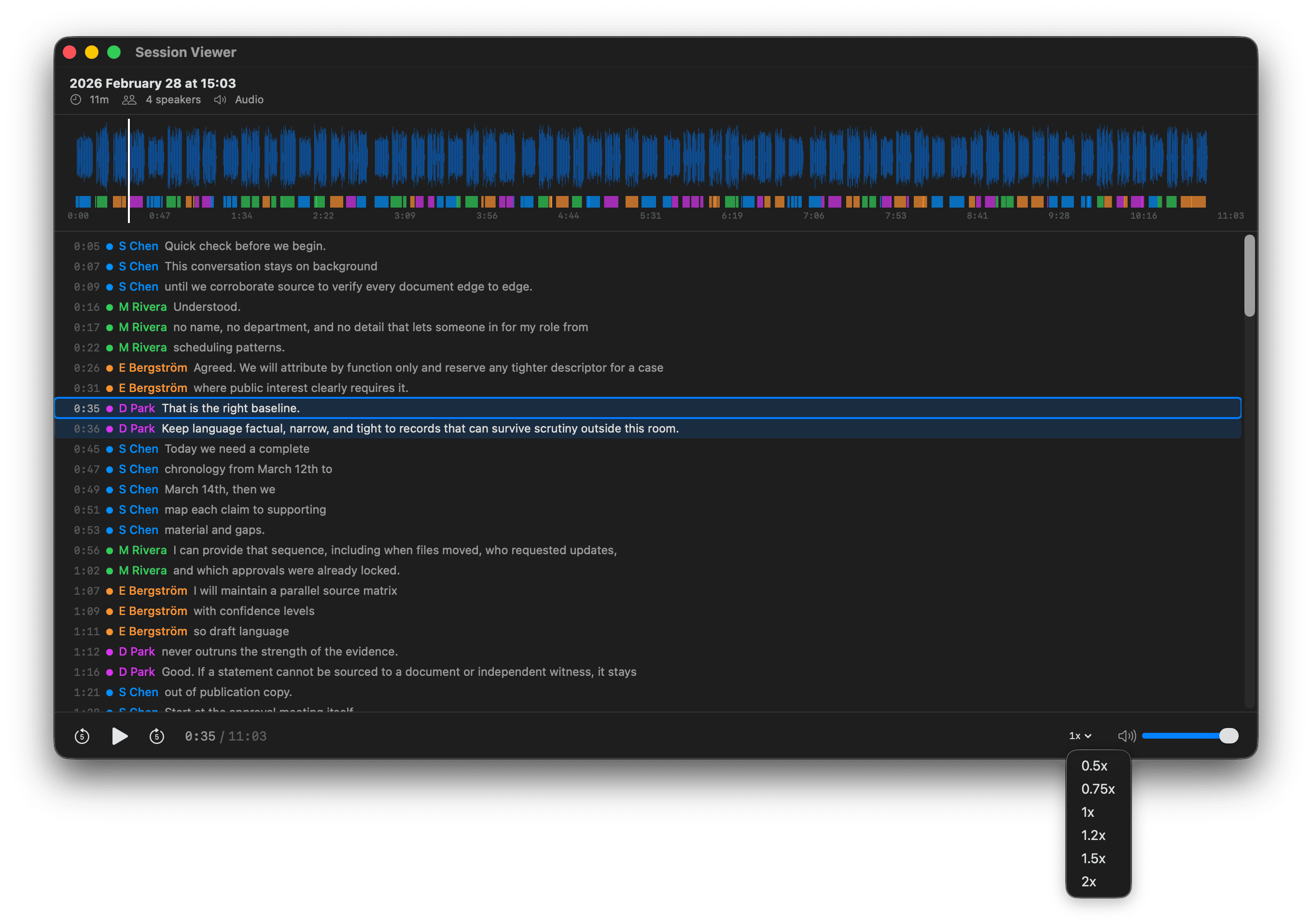The width and height of the screenshot is (1312, 924).
Task: Click the speakers icon beside 4 speakers
Action: [x=128, y=99]
